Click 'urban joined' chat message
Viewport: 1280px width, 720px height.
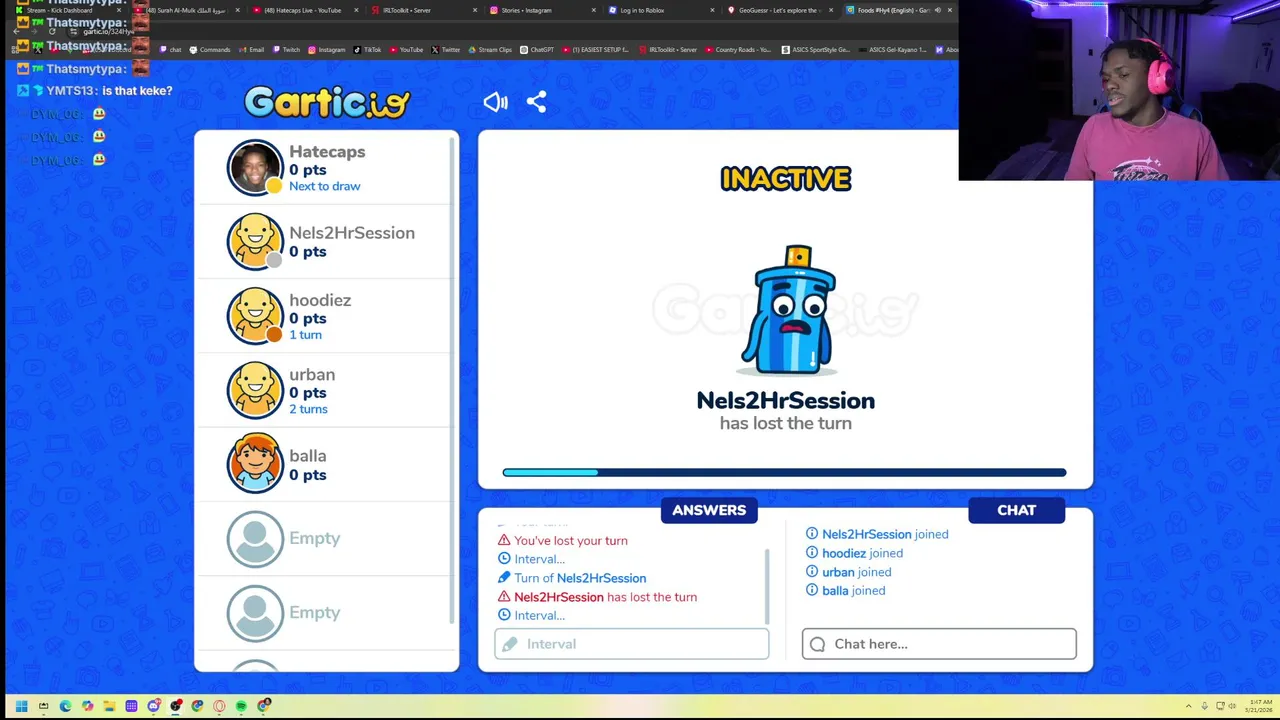848,572
